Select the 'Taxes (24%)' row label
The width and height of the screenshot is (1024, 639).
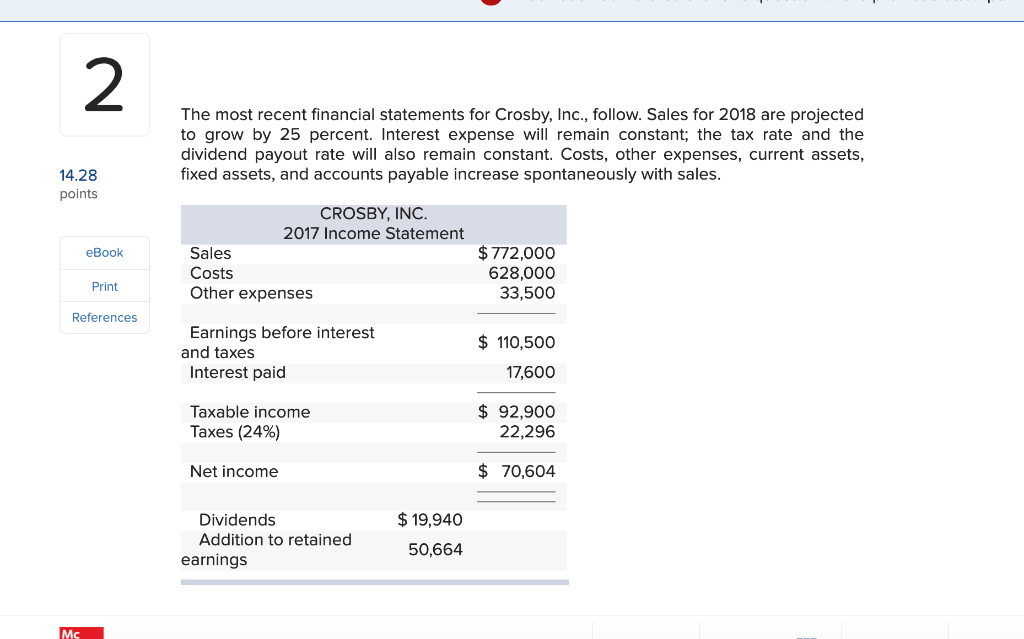click(234, 432)
